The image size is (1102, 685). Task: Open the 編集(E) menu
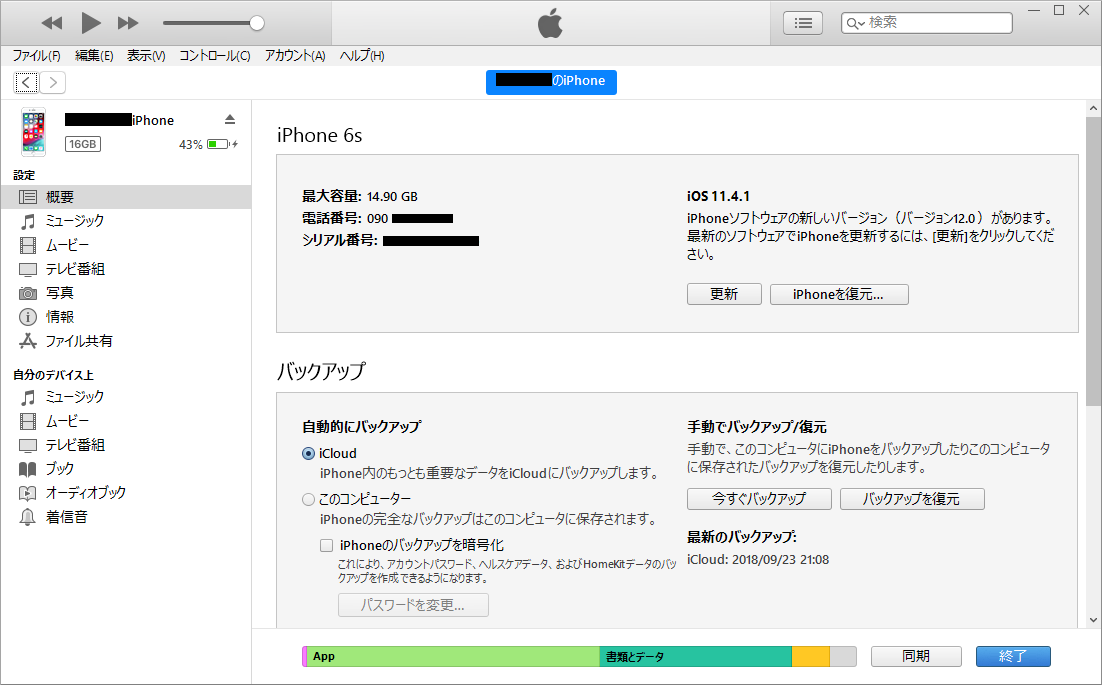click(x=94, y=56)
